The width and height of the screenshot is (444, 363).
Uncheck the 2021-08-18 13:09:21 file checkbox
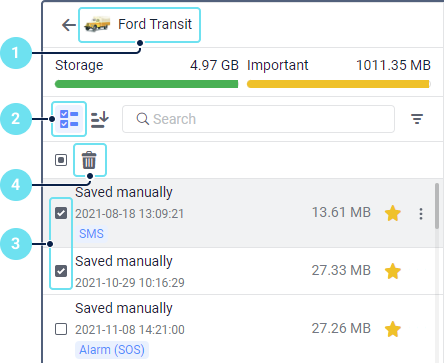[x=61, y=213]
